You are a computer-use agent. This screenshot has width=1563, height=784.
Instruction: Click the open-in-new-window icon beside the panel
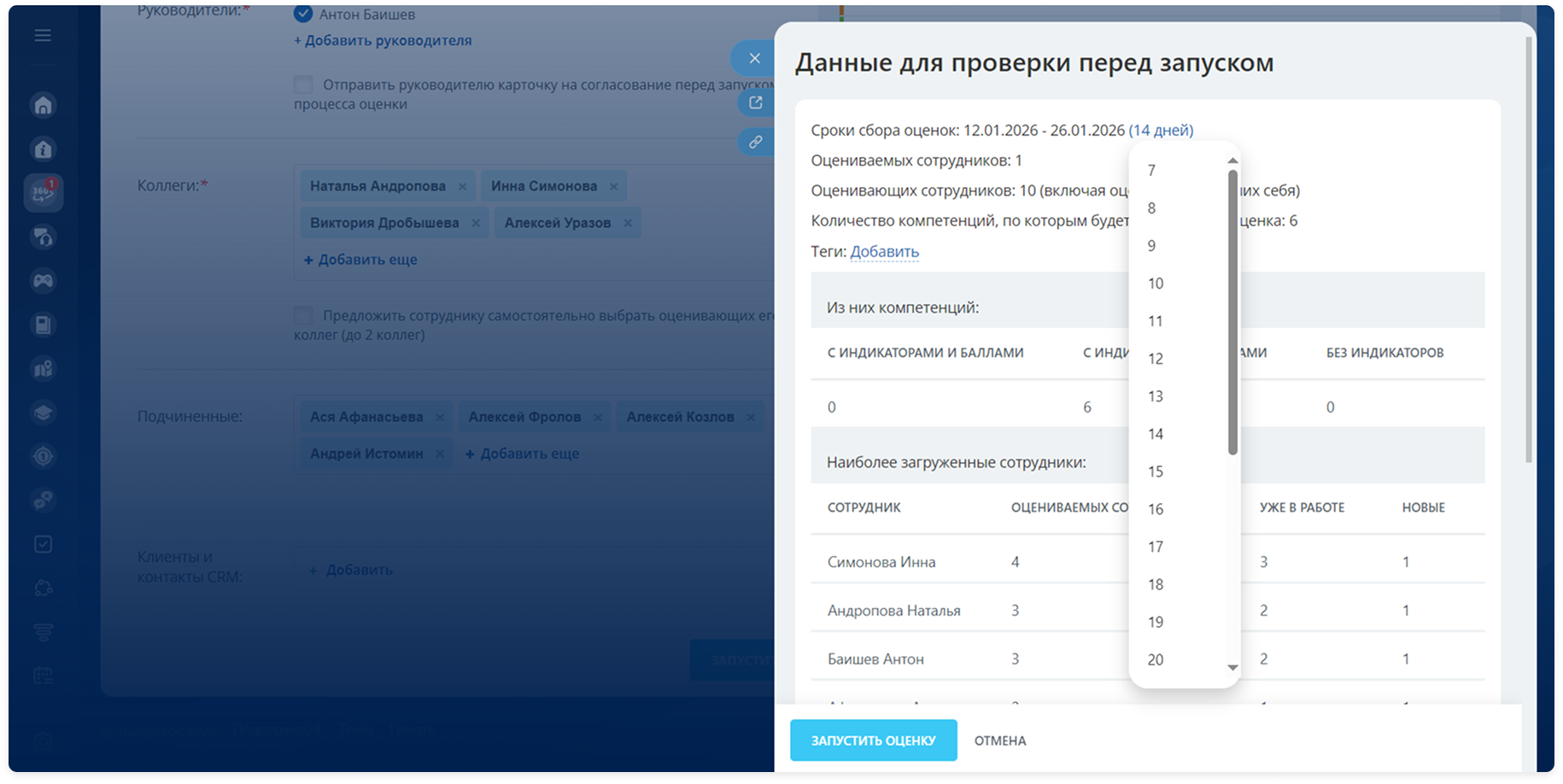[755, 103]
